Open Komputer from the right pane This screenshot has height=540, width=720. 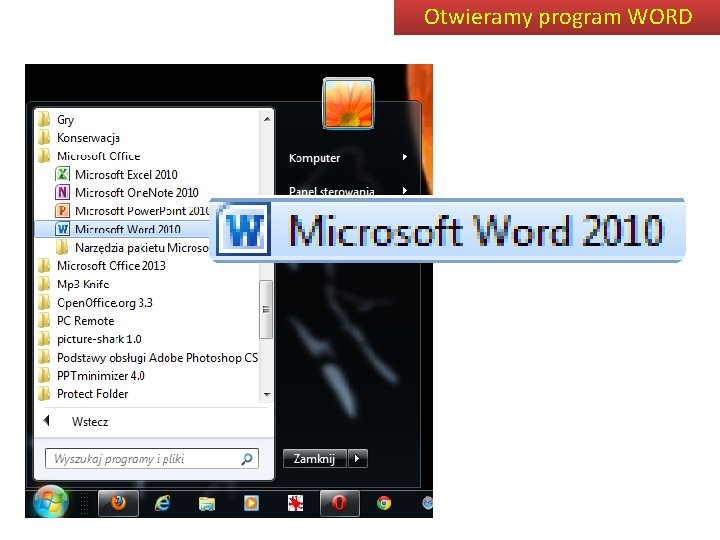[315, 158]
